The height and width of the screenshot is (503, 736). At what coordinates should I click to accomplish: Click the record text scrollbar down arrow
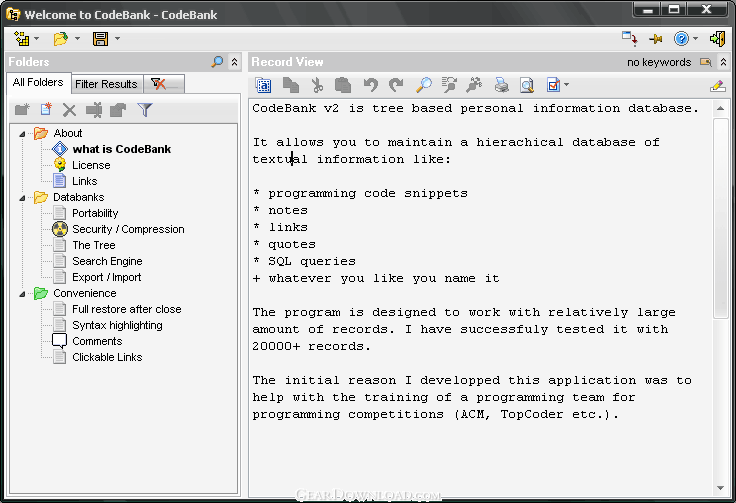[x=721, y=488]
